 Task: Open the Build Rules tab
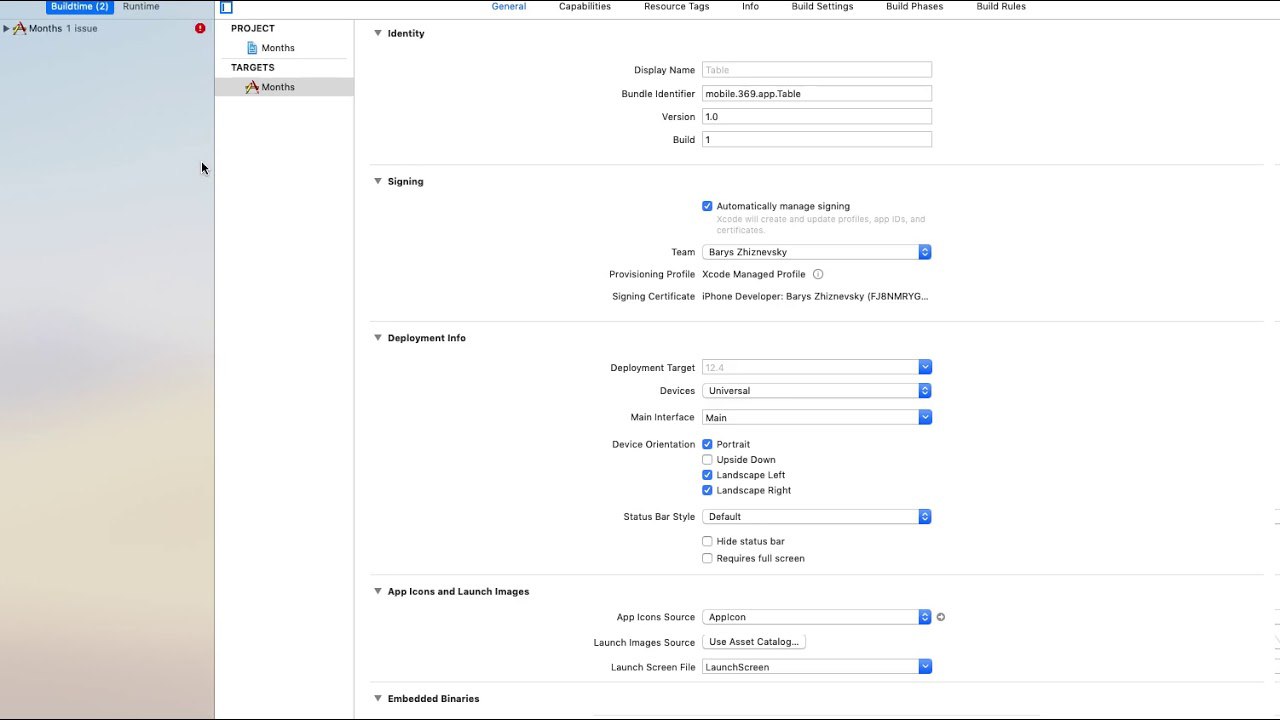point(1001,6)
